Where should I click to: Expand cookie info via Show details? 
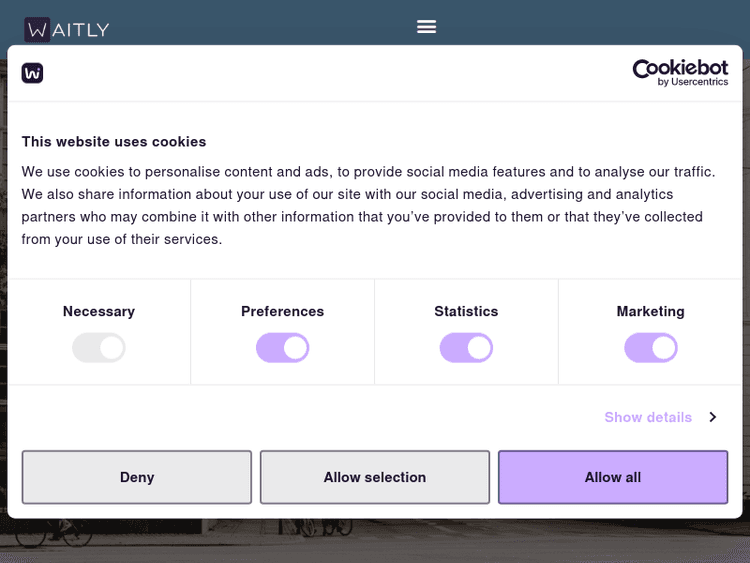click(x=648, y=417)
